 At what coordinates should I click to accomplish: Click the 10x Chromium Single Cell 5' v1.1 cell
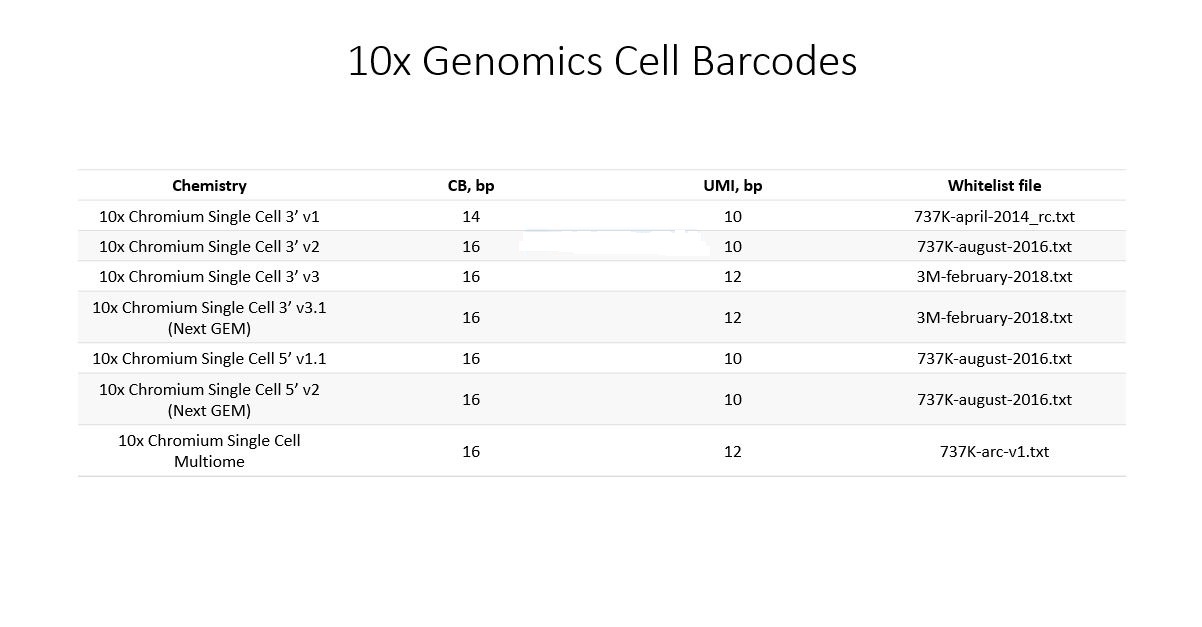(209, 358)
